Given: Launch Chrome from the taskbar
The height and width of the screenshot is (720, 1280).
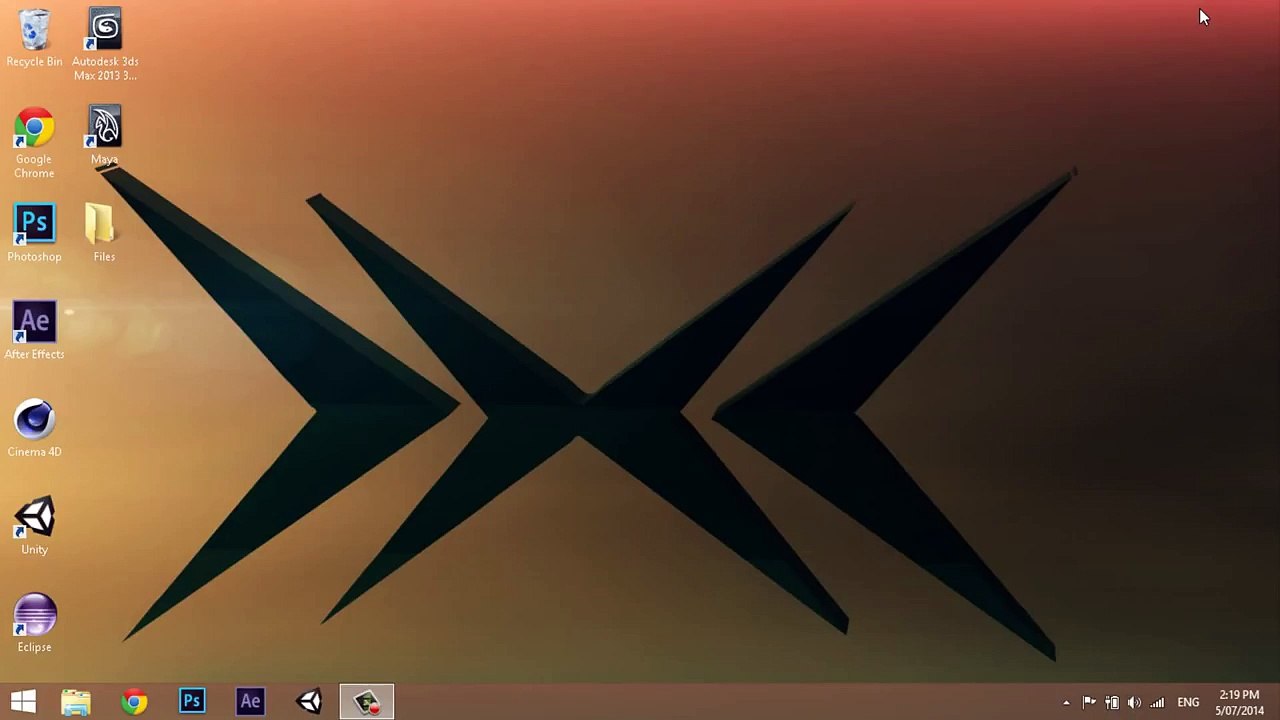Looking at the screenshot, I should point(134,702).
